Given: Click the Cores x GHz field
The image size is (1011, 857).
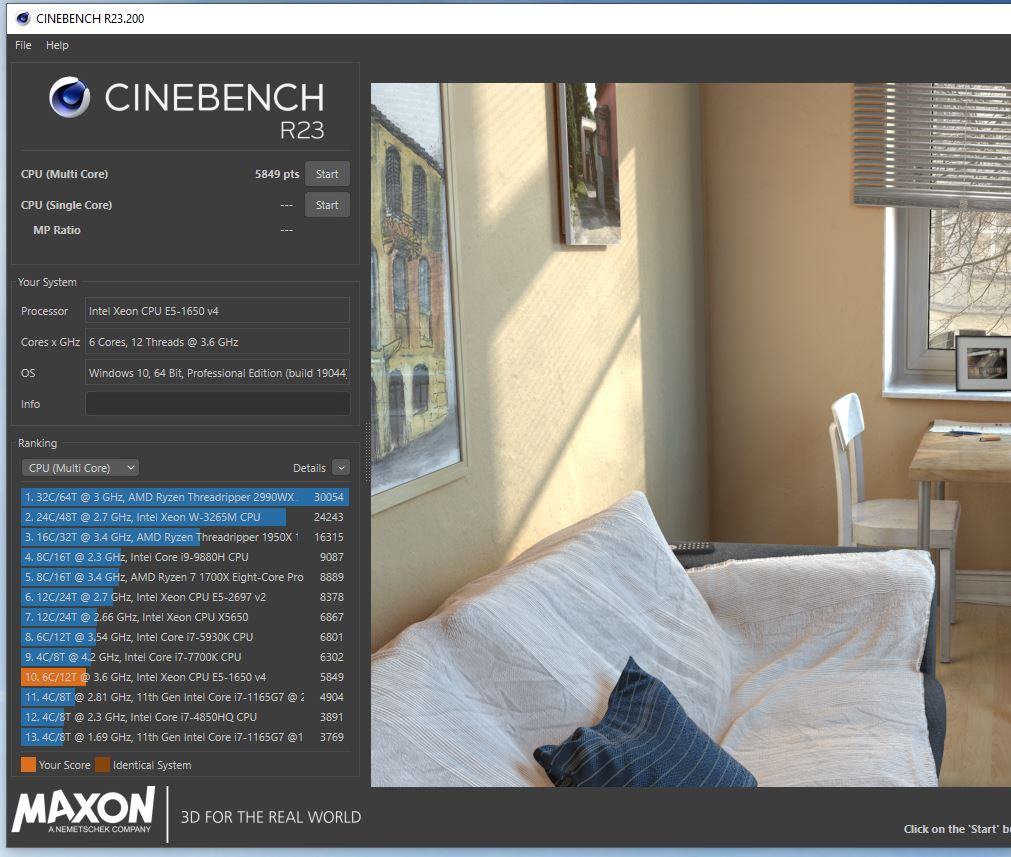Looking at the screenshot, I should [217, 342].
